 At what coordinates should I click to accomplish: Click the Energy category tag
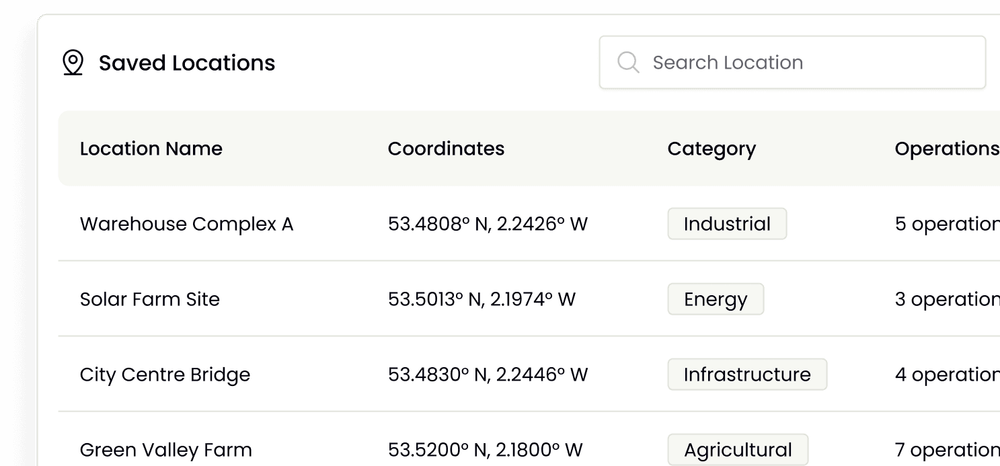tap(715, 299)
